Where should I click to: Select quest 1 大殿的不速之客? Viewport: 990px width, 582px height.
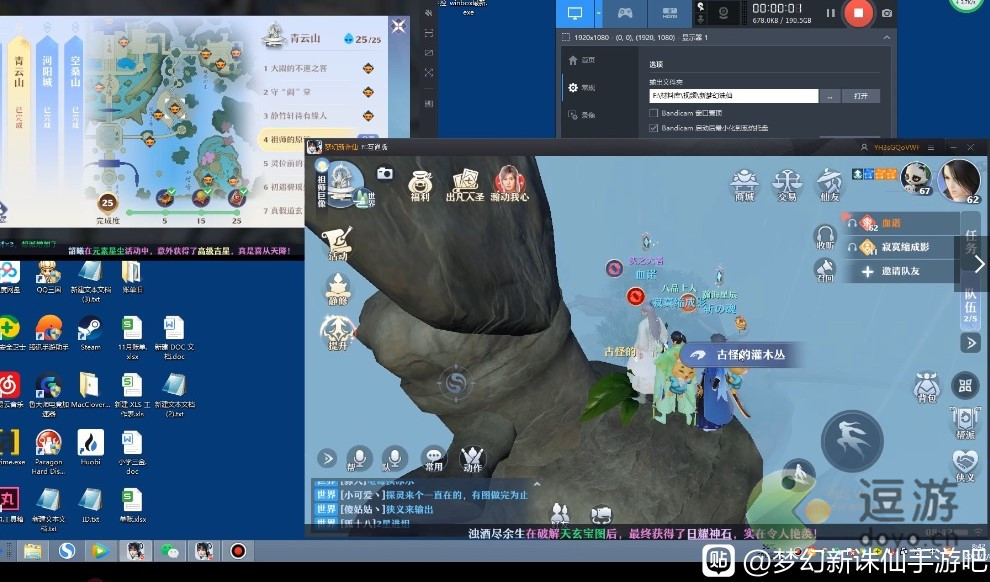[319, 68]
